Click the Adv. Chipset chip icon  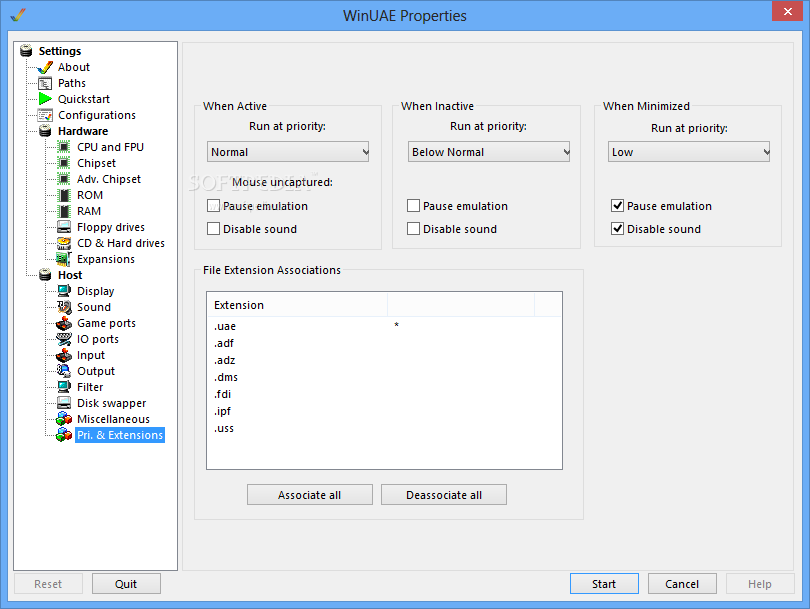pyautogui.click(x=64, y=179)
